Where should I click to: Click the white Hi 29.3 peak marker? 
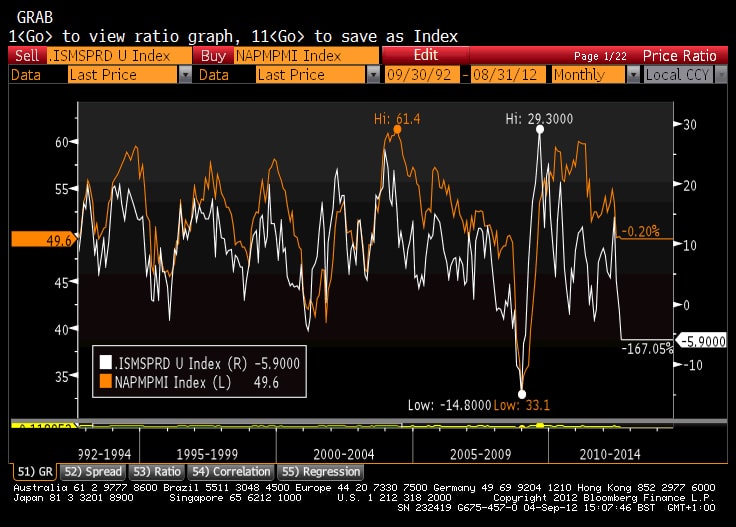tap(539, 129)
